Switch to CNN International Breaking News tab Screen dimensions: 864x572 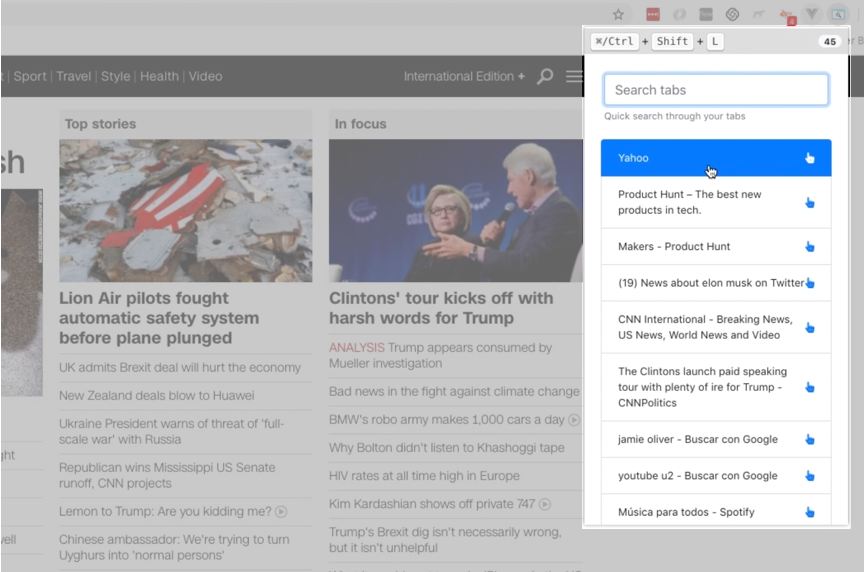coord(716,327)
